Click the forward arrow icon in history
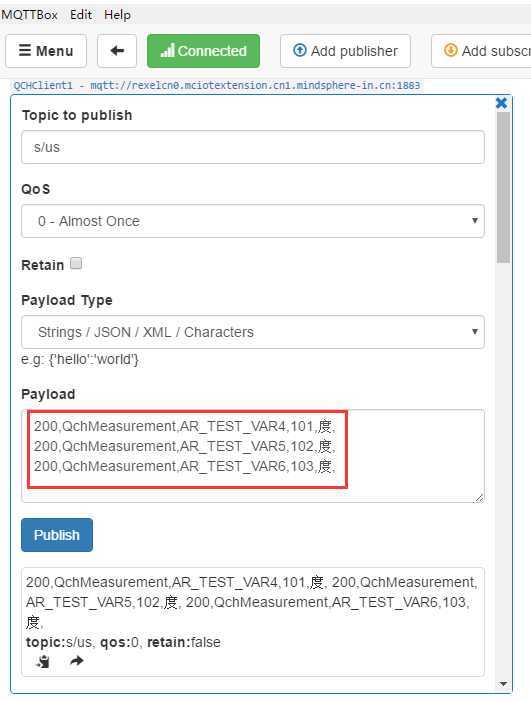 point(76,660)
